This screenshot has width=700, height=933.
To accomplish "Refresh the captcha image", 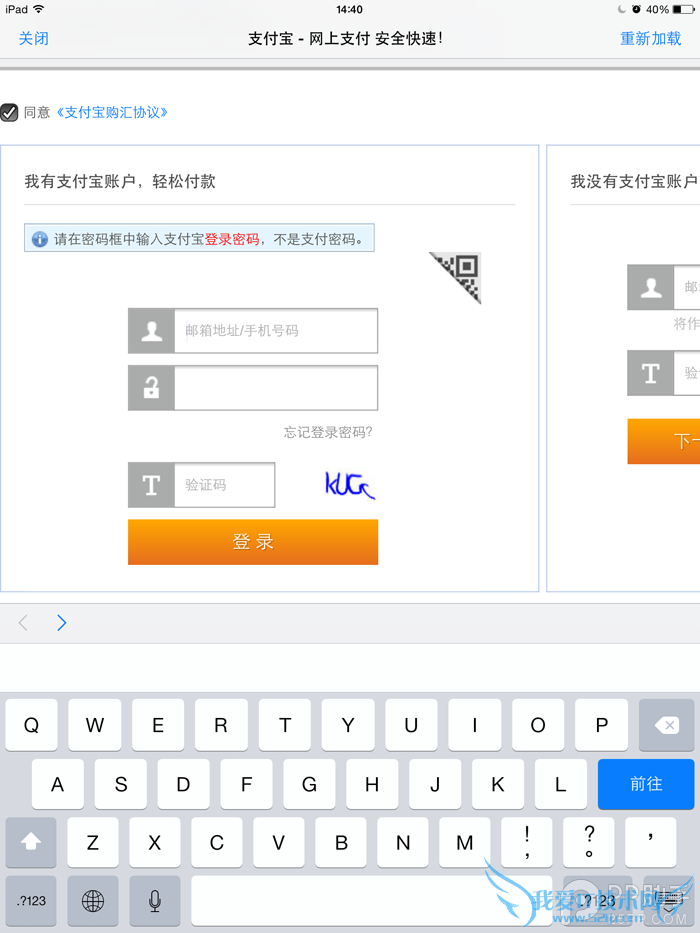I will [x=350, y=485].
